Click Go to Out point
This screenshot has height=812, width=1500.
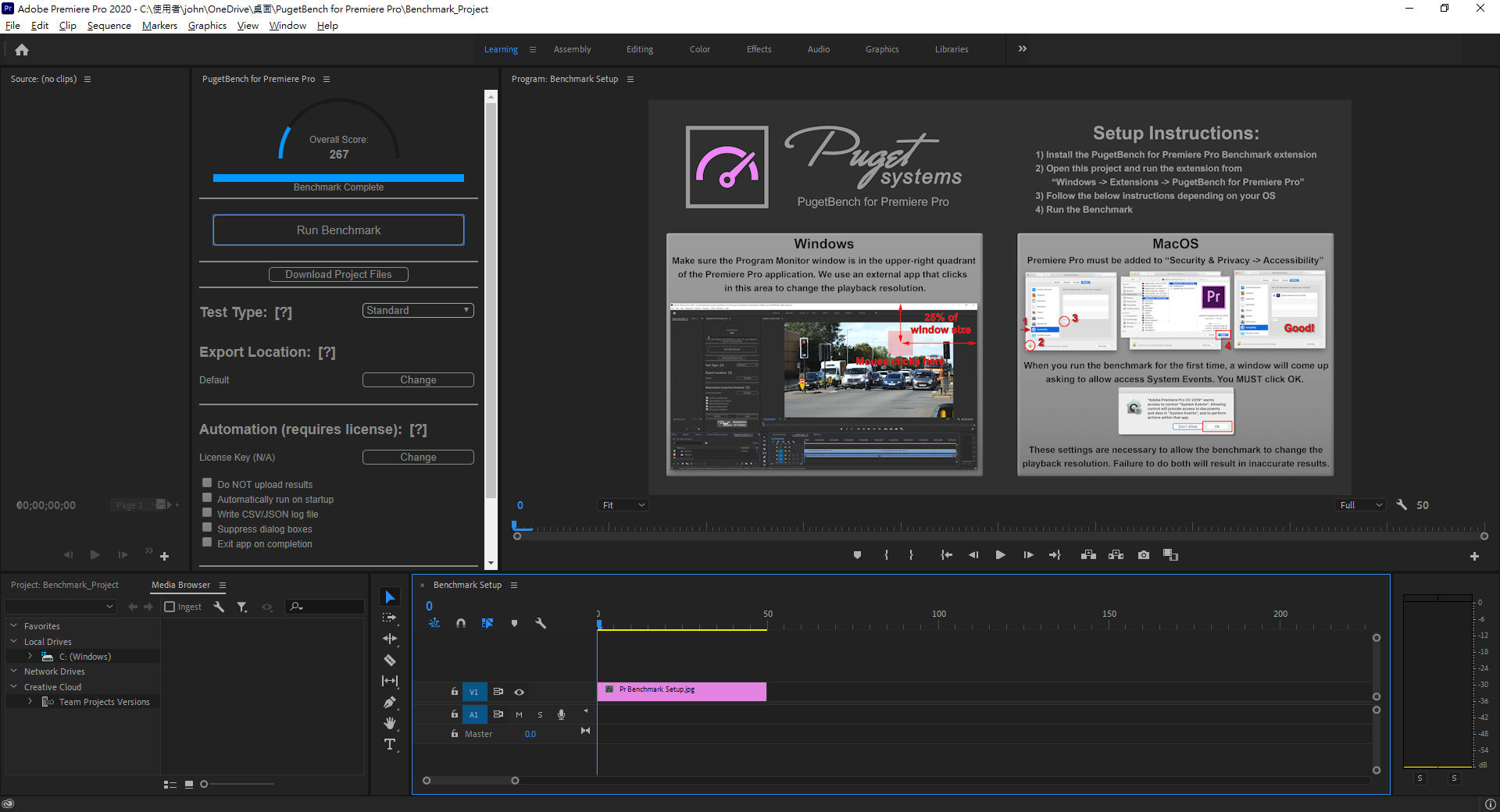point(1055,555)
